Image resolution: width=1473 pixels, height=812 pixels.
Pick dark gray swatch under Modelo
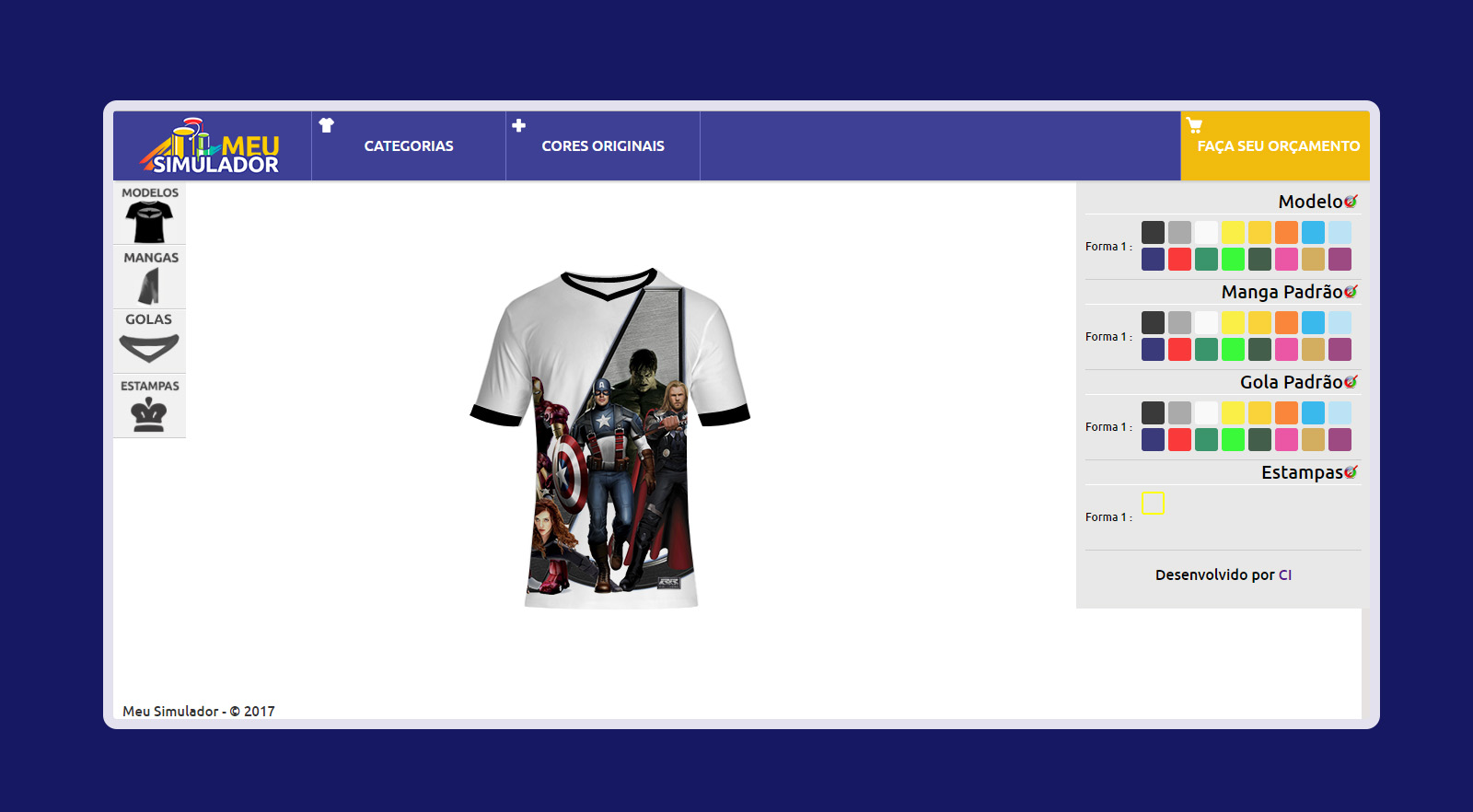click(x=1153, y=232)
